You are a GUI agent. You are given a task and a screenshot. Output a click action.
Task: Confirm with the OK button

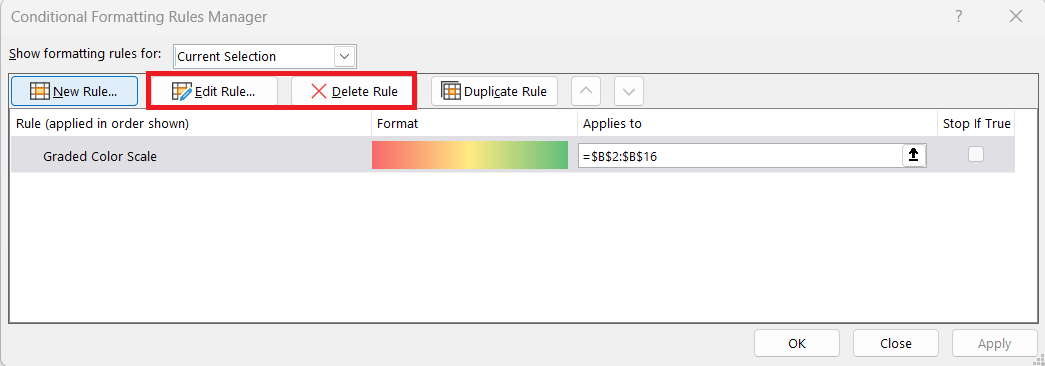(797, 343)
